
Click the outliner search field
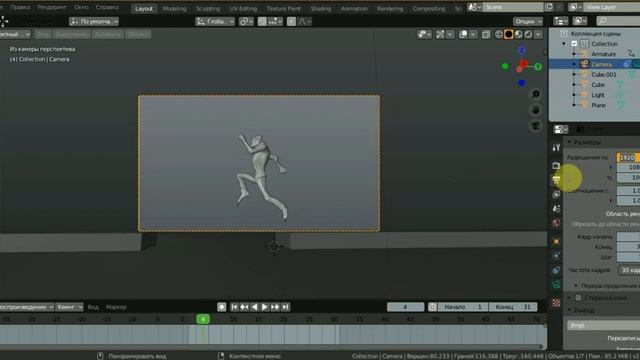[618, 21]
